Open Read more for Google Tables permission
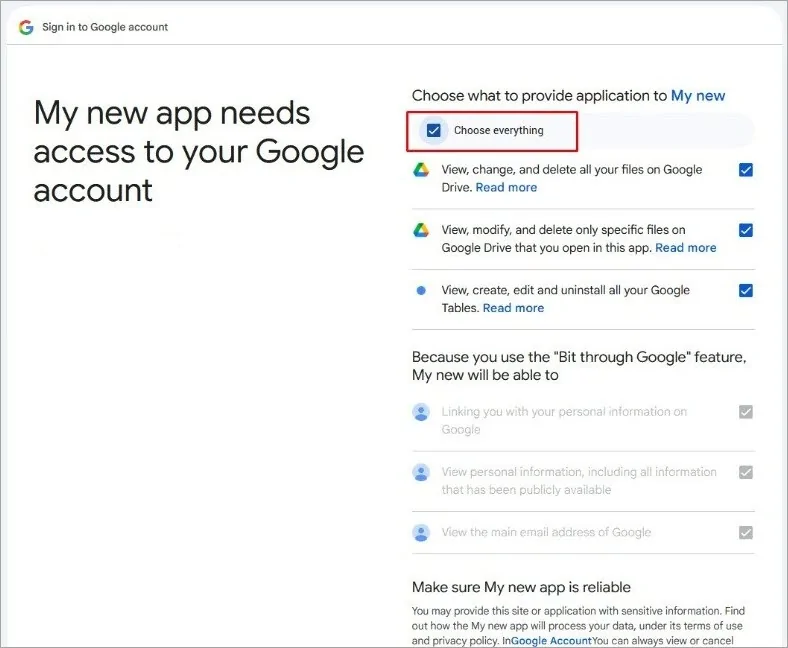The height and width of the screenshot is (648, 788). click(x=513, y=308)
